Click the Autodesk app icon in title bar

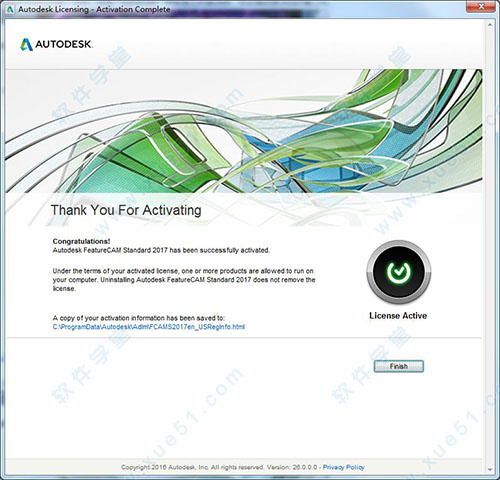[10, 9]
